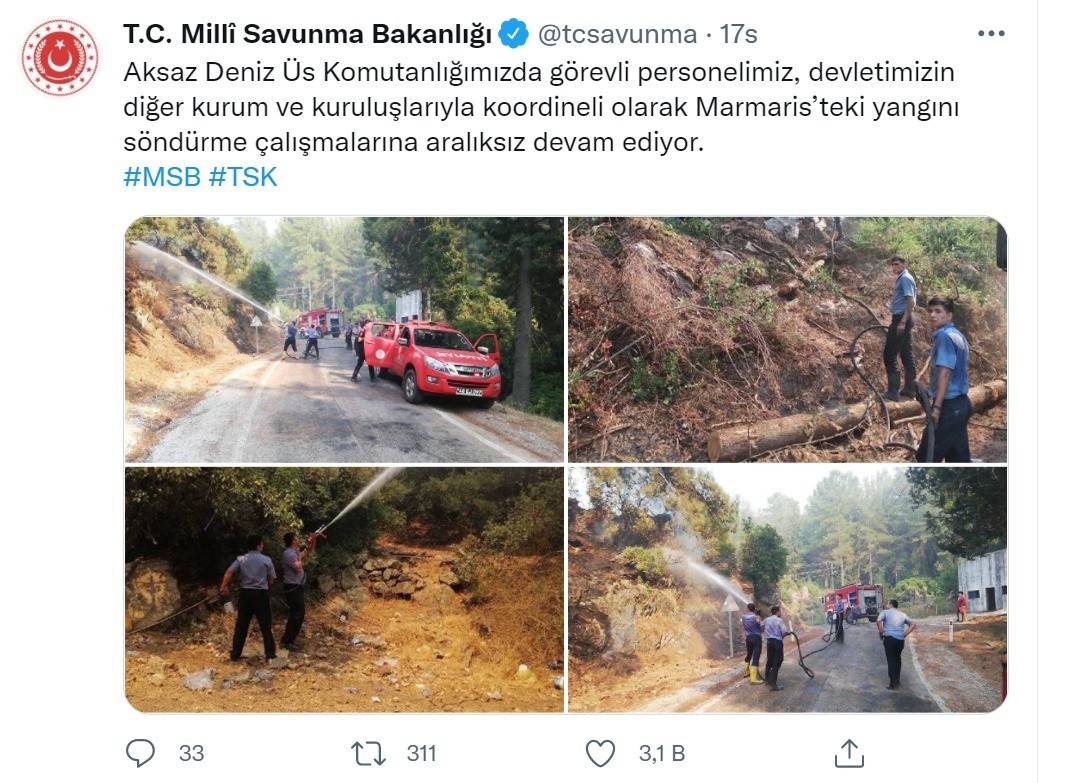The height and width of the screenshot is (783, 1071).
Task: Open T.C. Millî Savunma Bakanlığı profile name
Action: pyautogui.click(x=307, y=34)
